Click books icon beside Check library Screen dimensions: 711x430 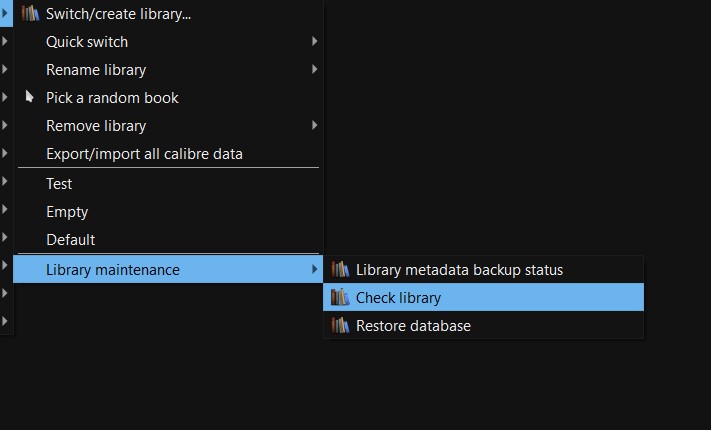pyautogui.click(x=341, y=298)
